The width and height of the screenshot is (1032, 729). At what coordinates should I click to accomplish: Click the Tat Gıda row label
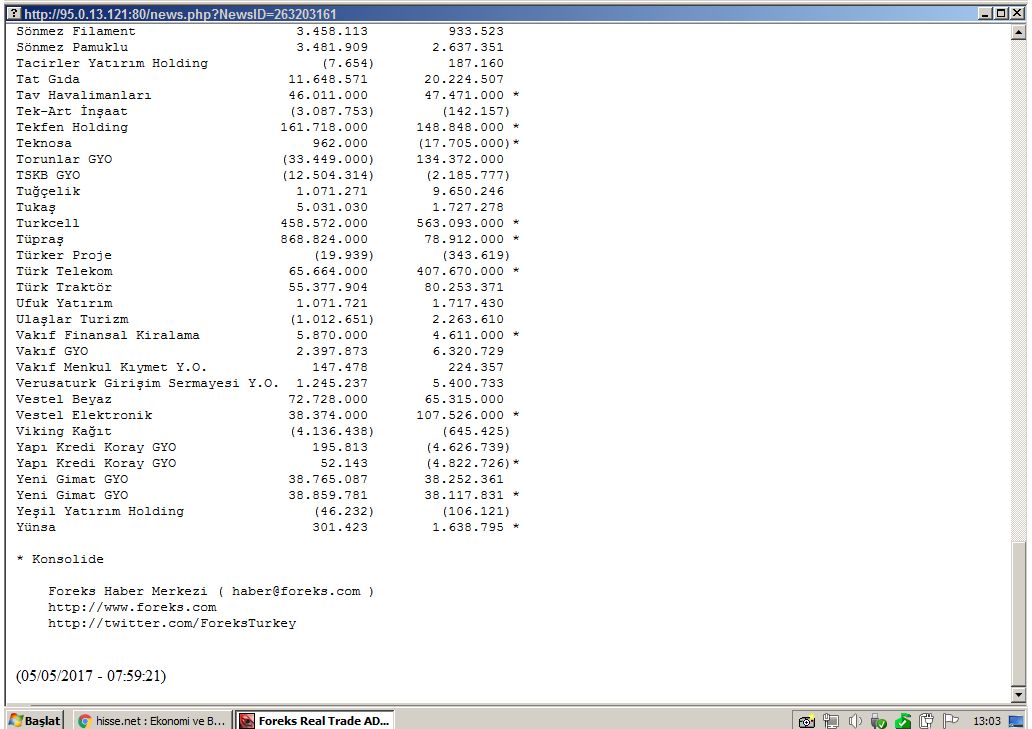(x=48, y=79)
